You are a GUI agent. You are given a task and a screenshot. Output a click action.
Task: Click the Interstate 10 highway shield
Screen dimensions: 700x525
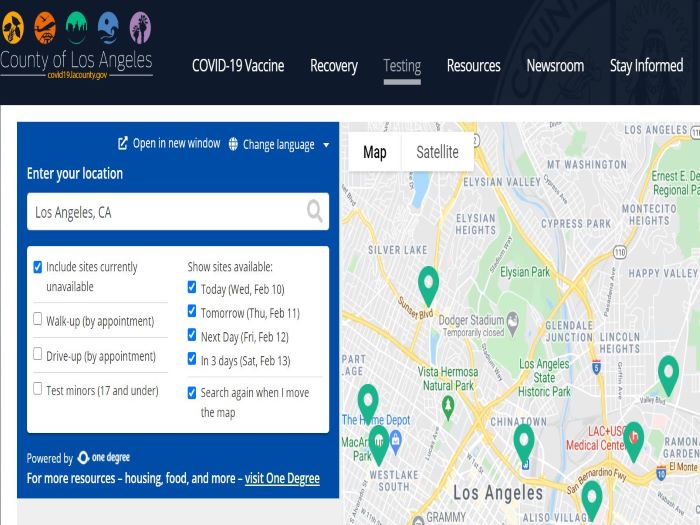point(661,473)
